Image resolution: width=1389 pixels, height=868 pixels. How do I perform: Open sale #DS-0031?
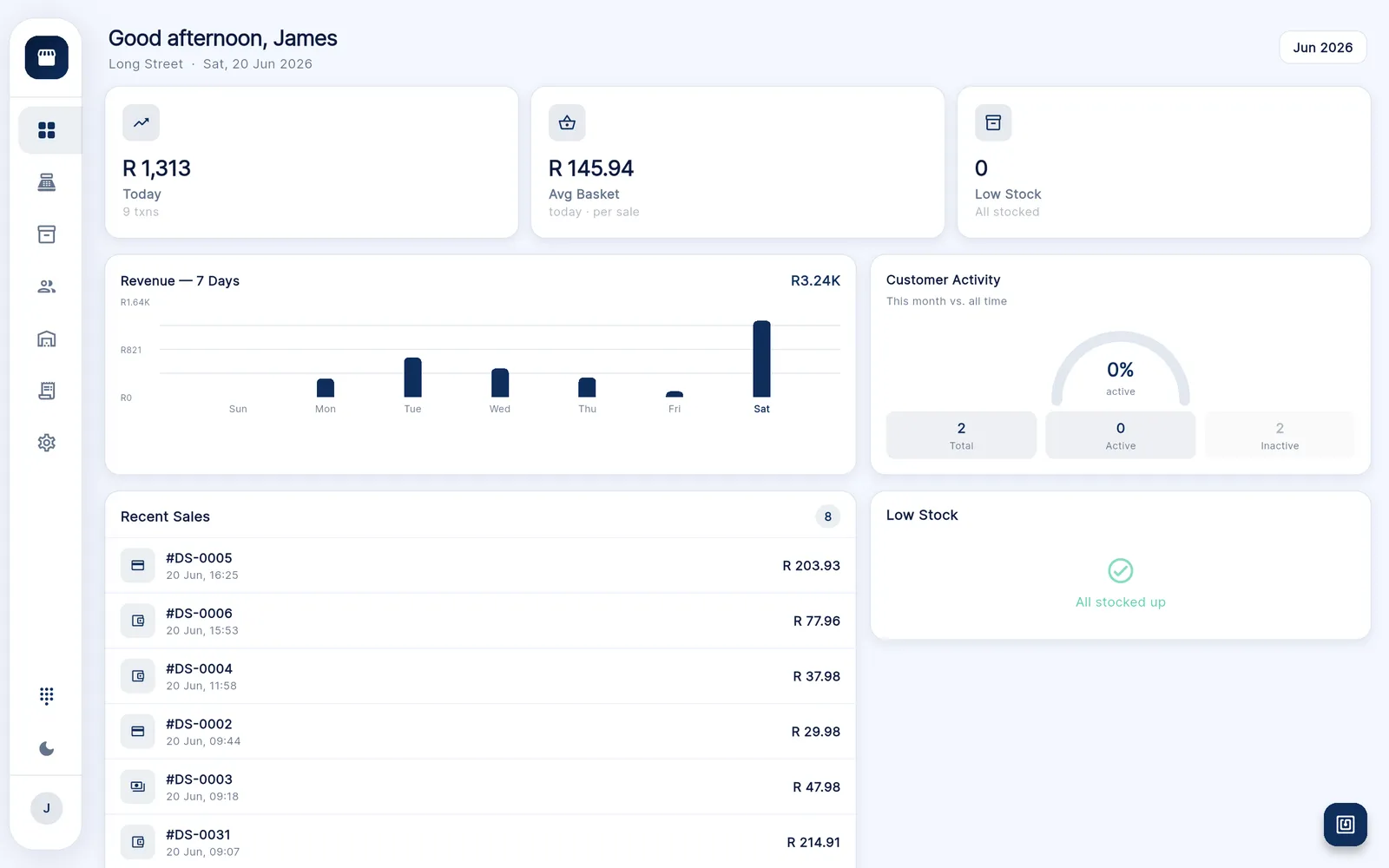click(x=480, y=842)
